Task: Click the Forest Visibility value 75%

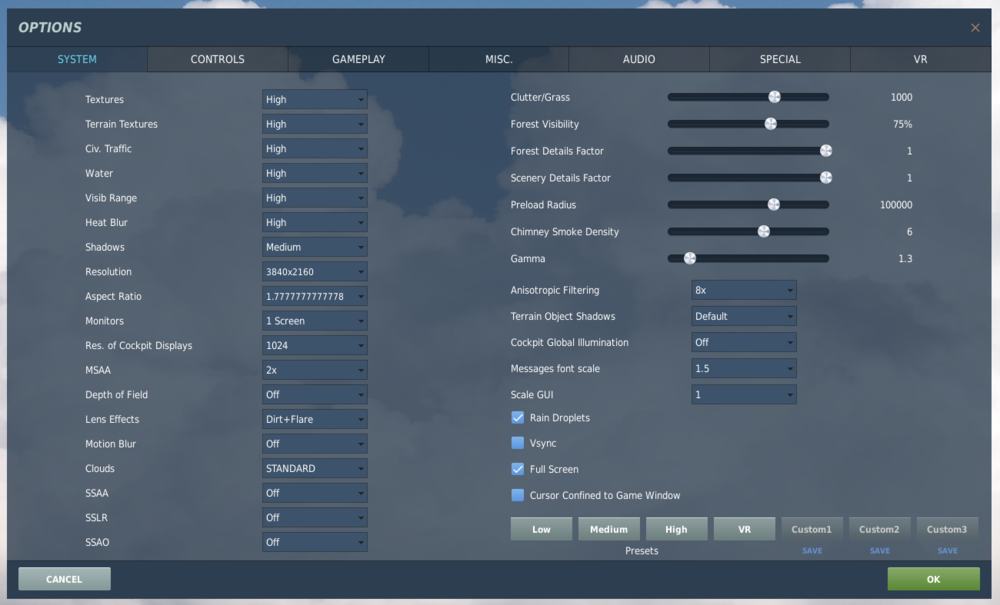Action: 902,124
